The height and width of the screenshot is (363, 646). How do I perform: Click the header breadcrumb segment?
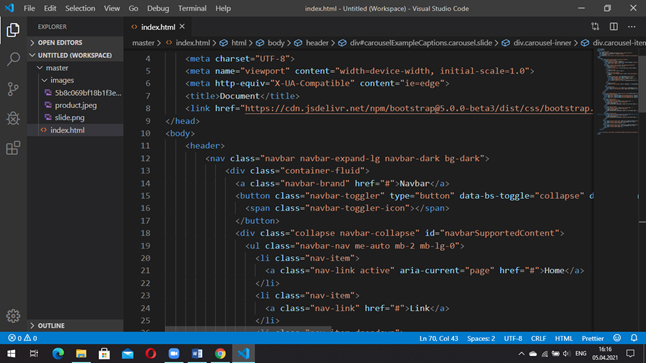coord(317,43)
